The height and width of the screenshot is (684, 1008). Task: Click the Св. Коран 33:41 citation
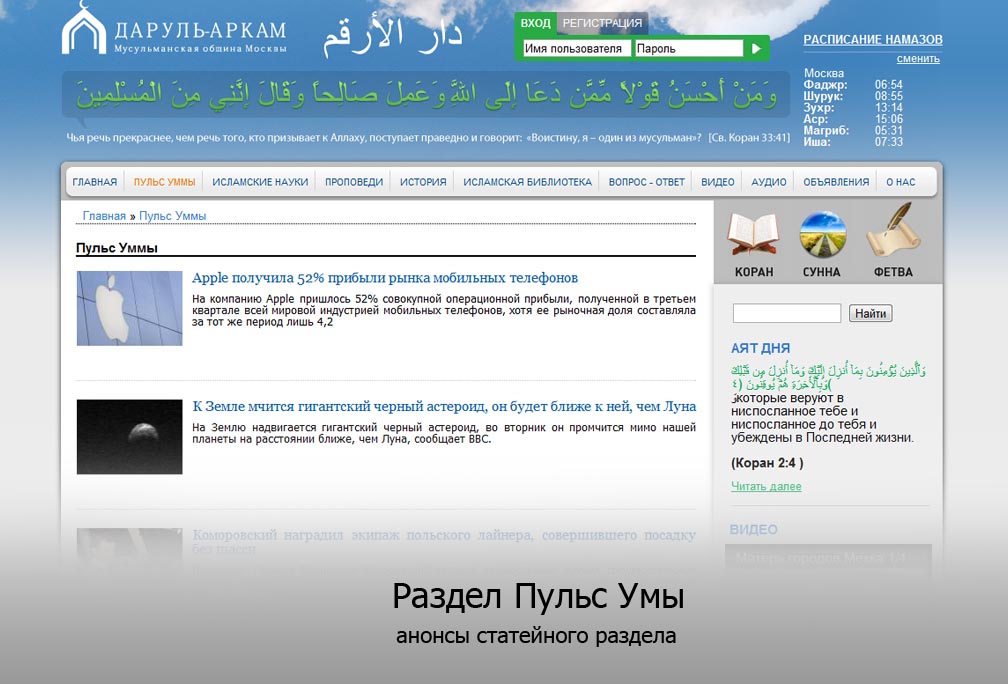749,138
